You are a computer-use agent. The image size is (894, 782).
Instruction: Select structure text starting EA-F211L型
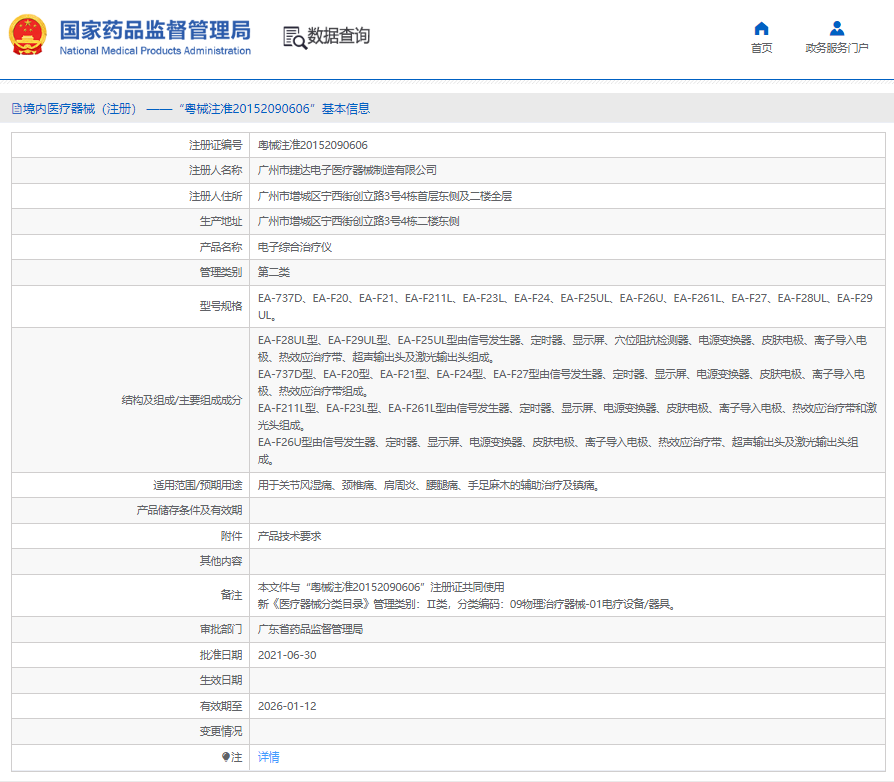point(567,417)
